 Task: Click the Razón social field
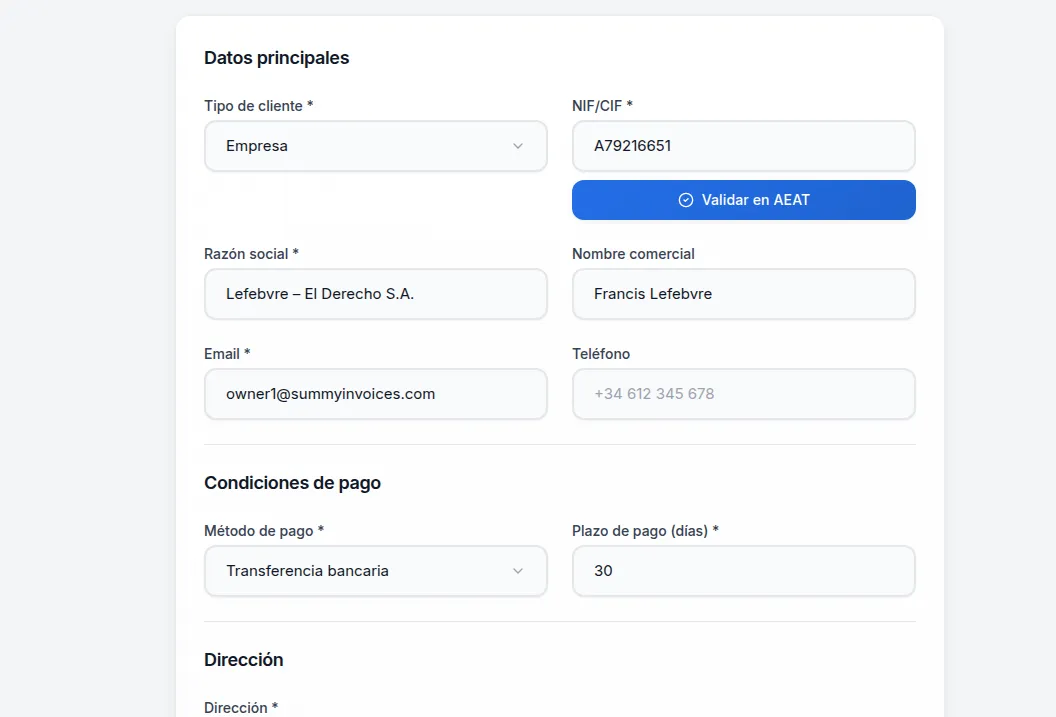tap(375, 294)
